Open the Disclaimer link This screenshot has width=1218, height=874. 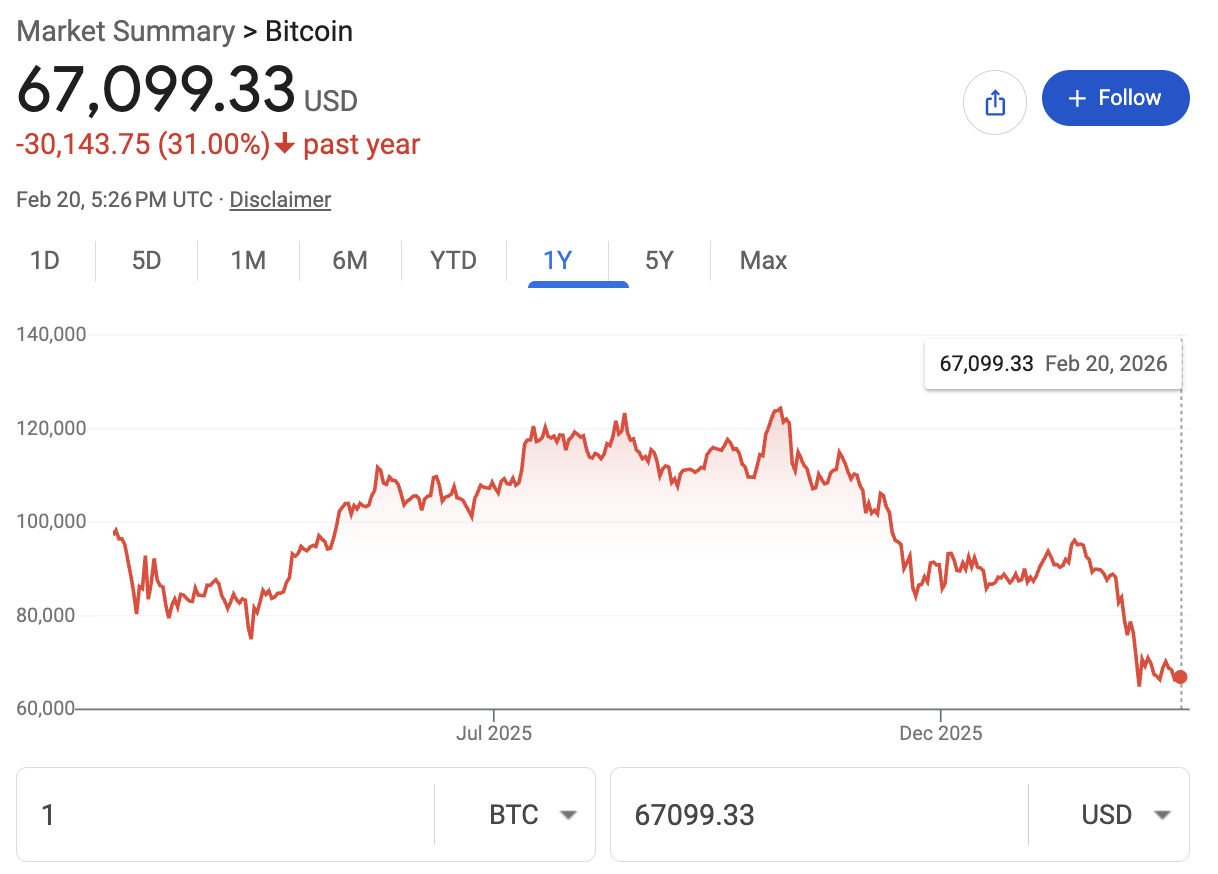[280, 199]
